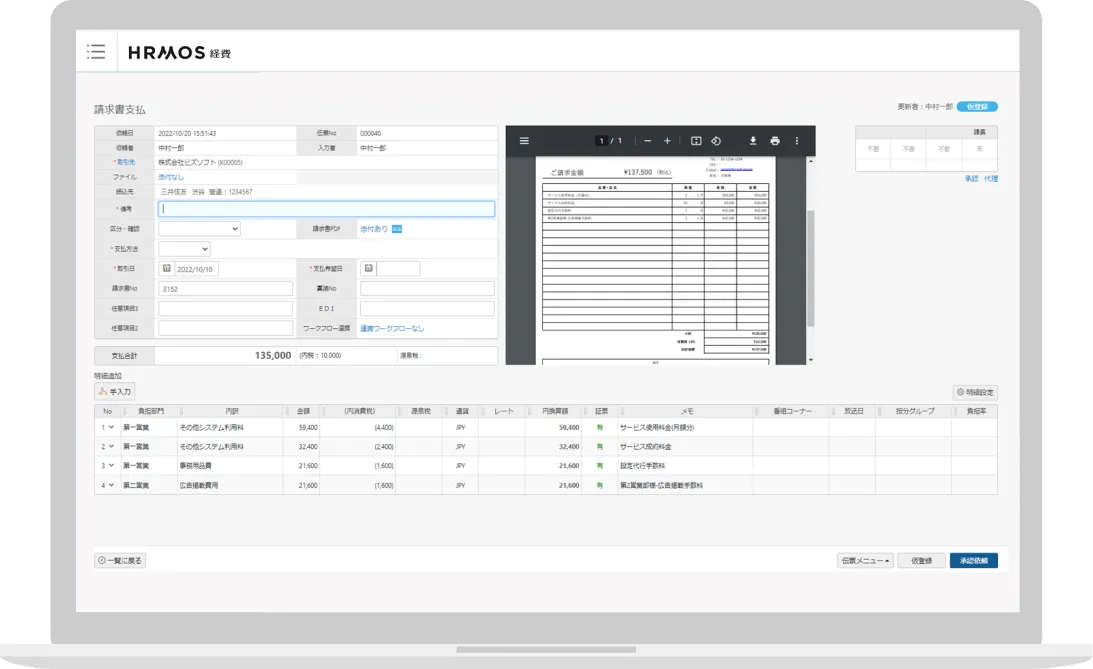Click the 手入力 add detail button
1093x669 pixels.
pos(114,392)
